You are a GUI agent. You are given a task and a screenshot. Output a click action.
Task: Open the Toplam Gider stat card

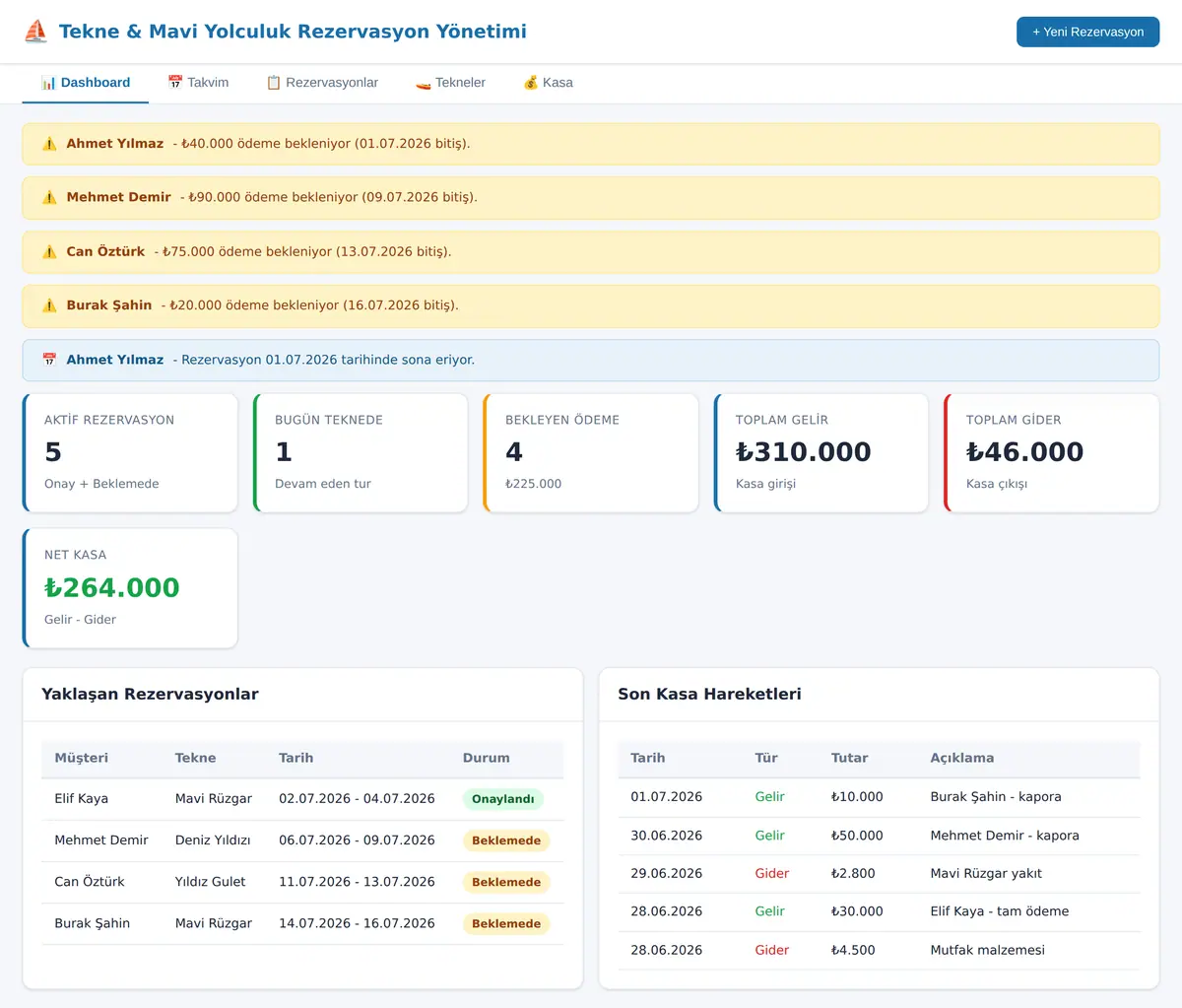(1052, 453)
